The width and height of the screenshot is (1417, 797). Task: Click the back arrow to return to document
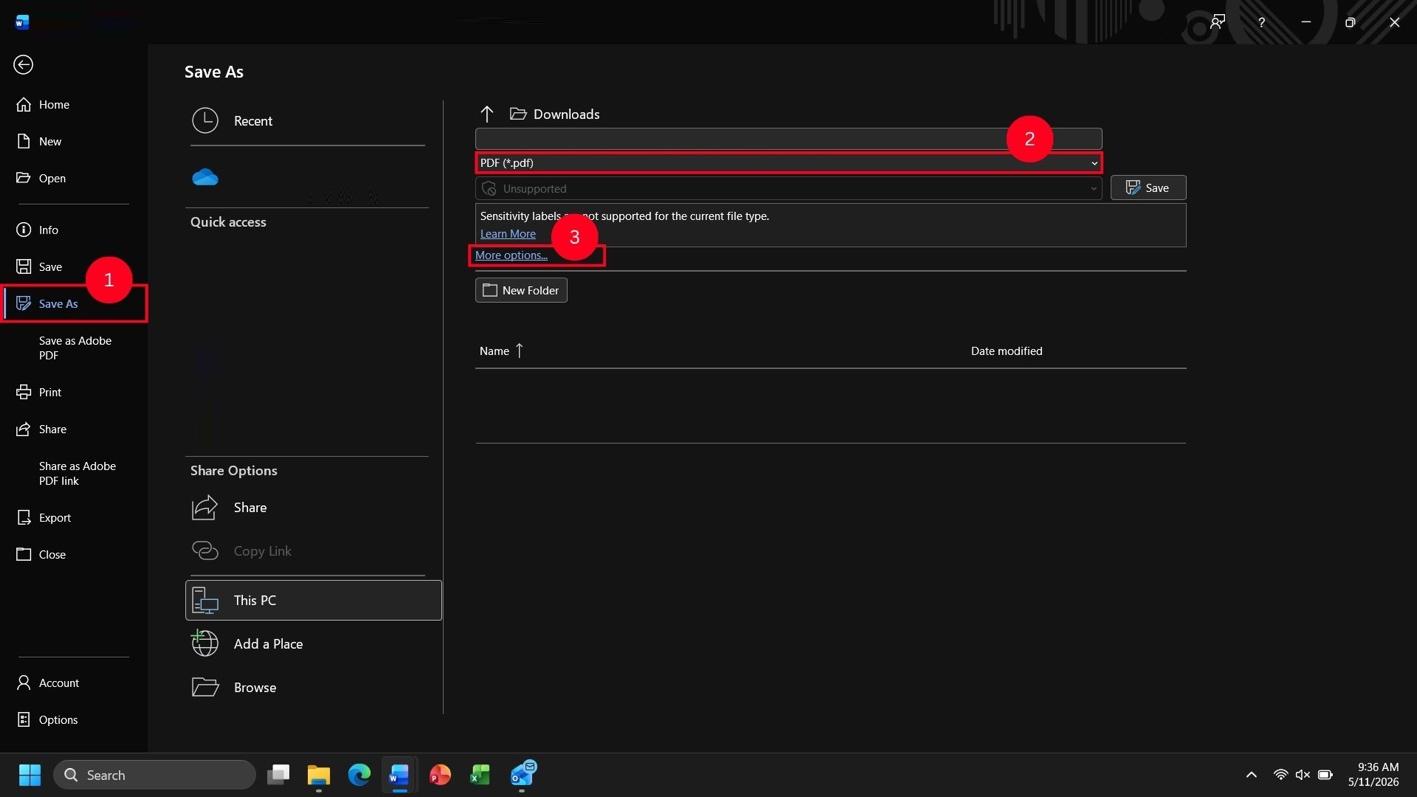(x=23, y=65)
